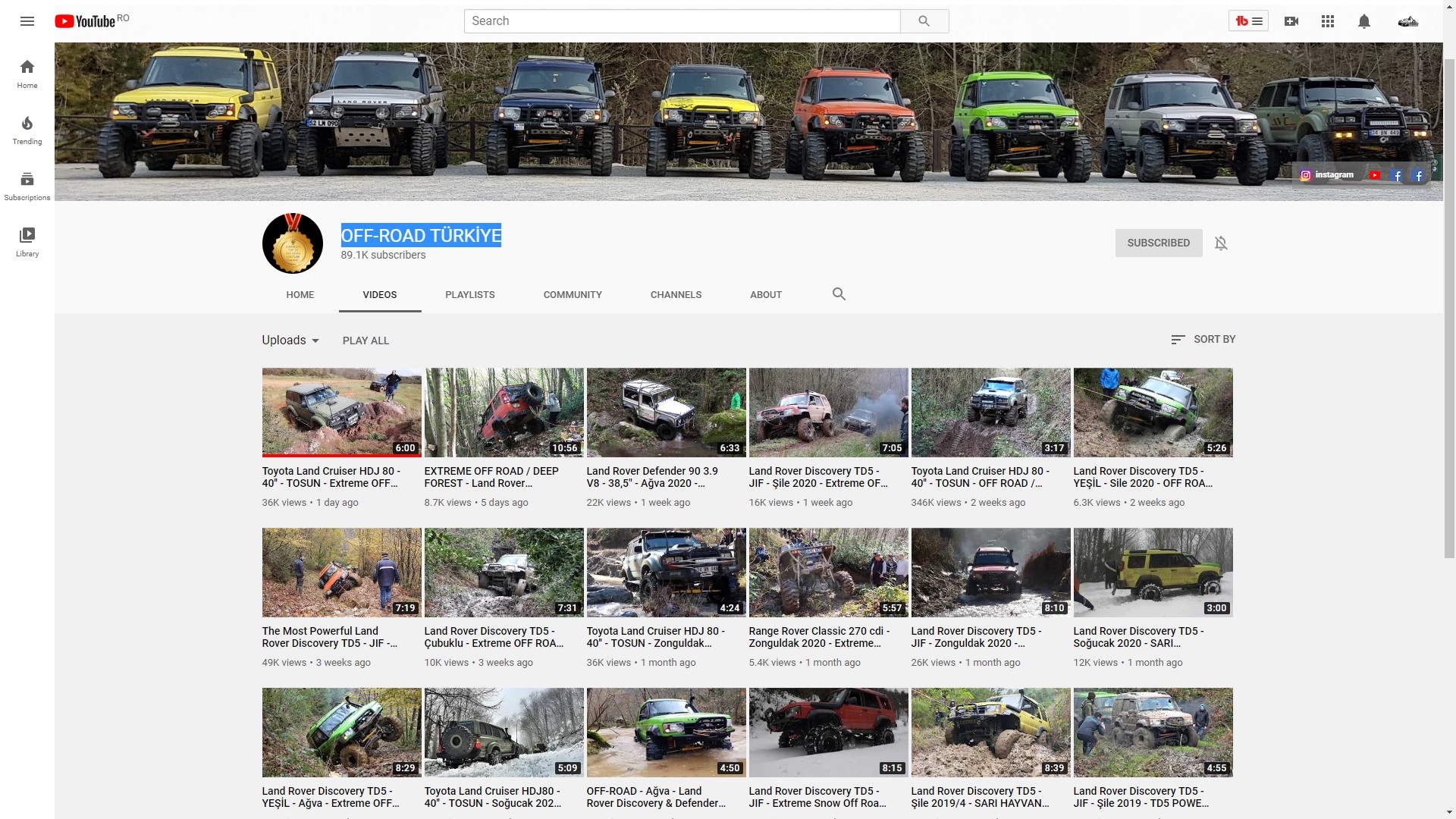Open Land Rover Discovery TD5 Çubuklu title

click(x=494, y=637)
